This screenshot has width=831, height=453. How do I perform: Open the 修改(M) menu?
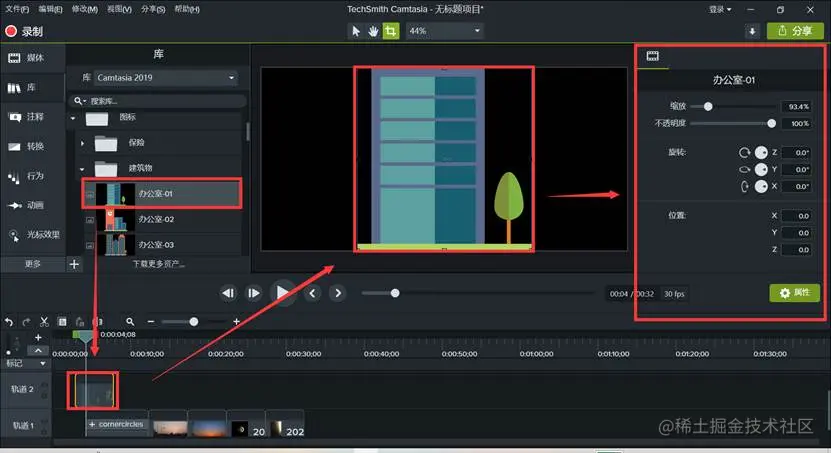click(85, 9)
